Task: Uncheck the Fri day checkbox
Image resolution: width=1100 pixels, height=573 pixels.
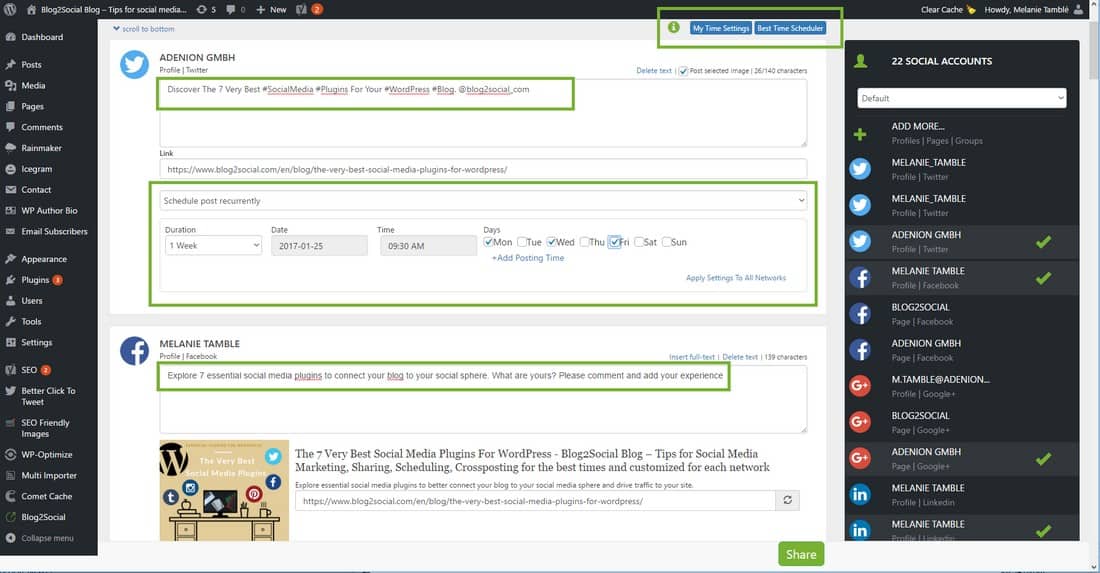Action: pyautogui.click(x=615, y=242)
